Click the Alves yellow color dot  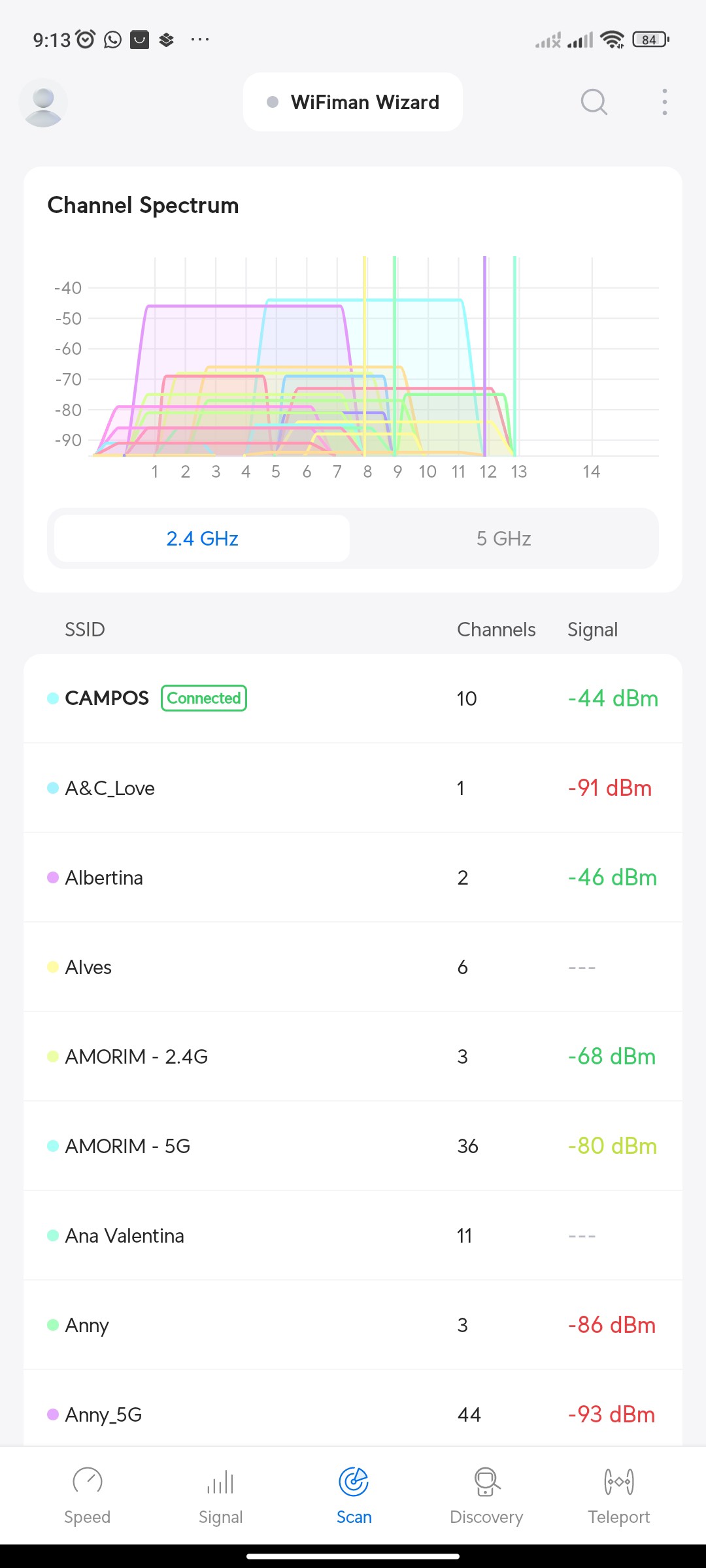pyautogui.click(x=53, y=967)
